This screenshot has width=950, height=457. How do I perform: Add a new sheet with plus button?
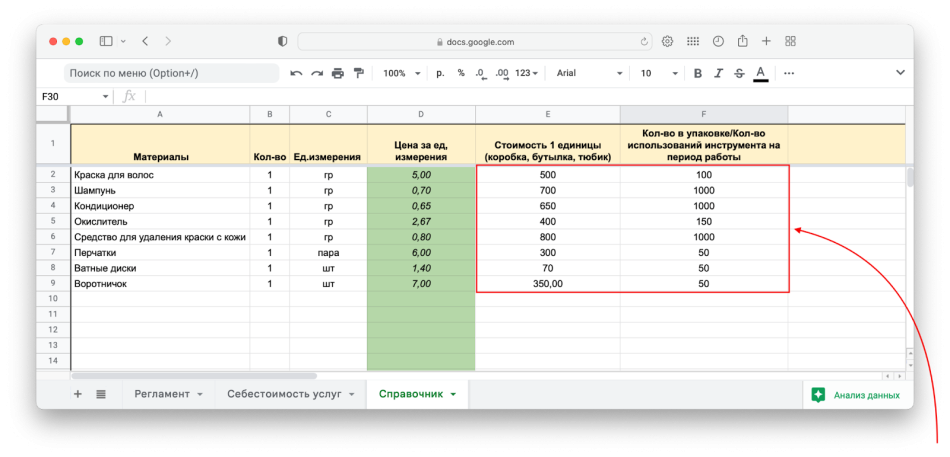click(78, 394)
